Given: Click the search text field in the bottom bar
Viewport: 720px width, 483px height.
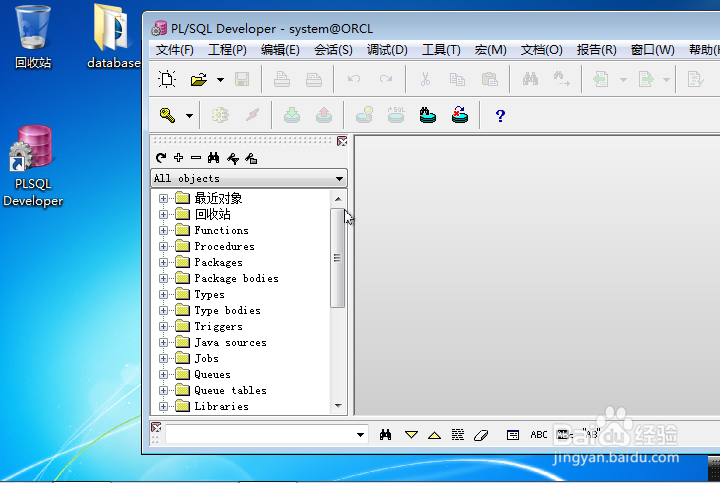Looking at the screenshot, I should 260,434.
